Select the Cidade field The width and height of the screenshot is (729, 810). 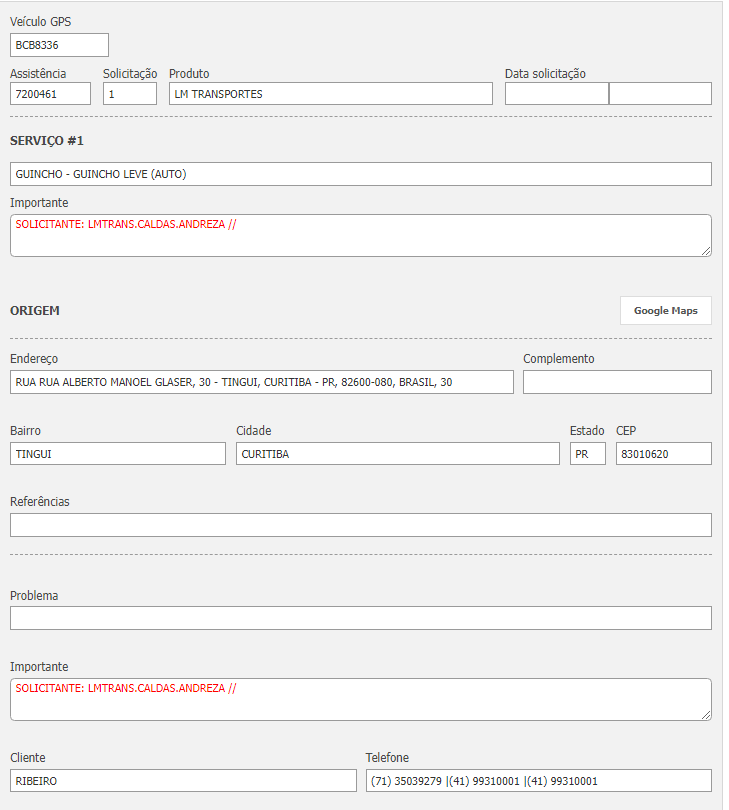click(398, 454)
